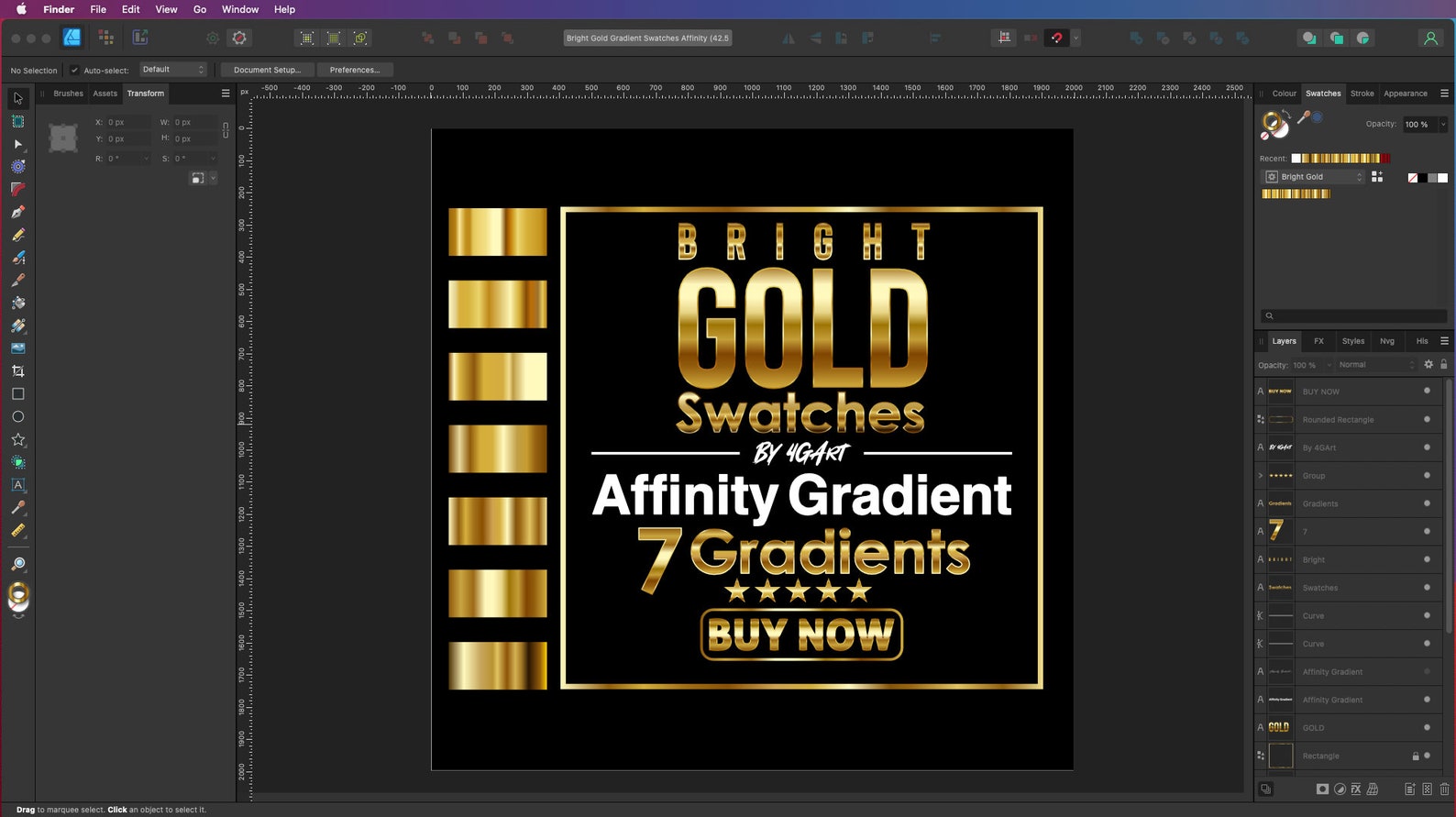Click the Preferences button
Image resolution: width=1456 pixels, height=817 pixels.
[x=355, y=70]
